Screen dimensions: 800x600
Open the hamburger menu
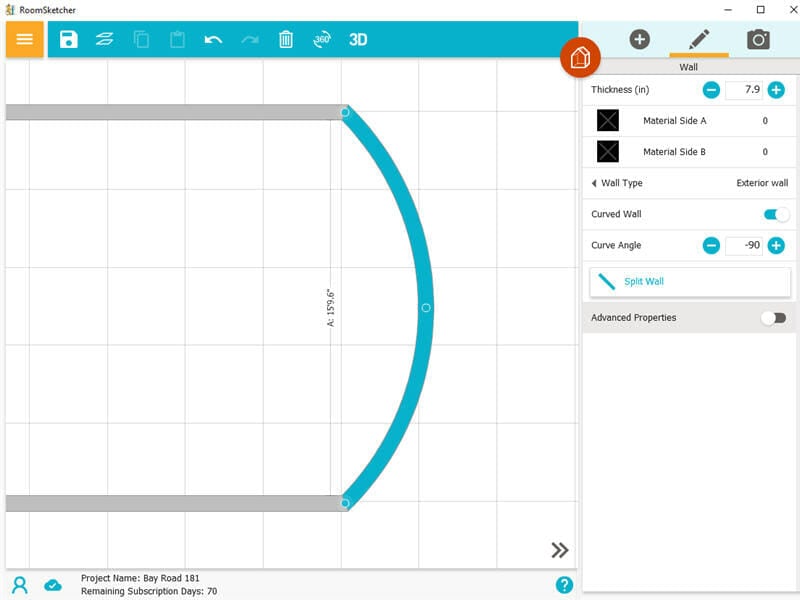point(24,40)
